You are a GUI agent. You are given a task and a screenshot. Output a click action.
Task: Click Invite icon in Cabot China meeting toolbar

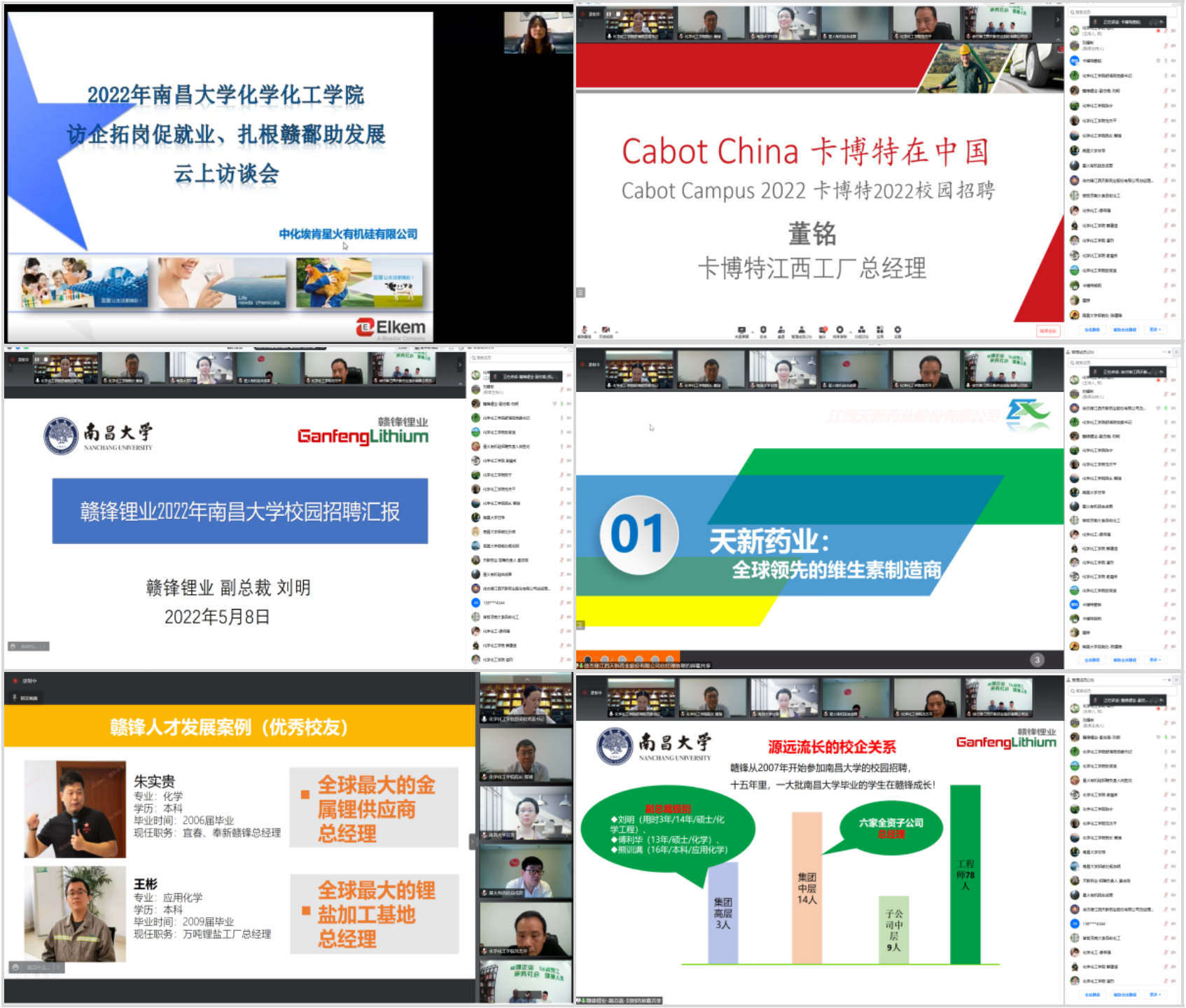[781, 331]
